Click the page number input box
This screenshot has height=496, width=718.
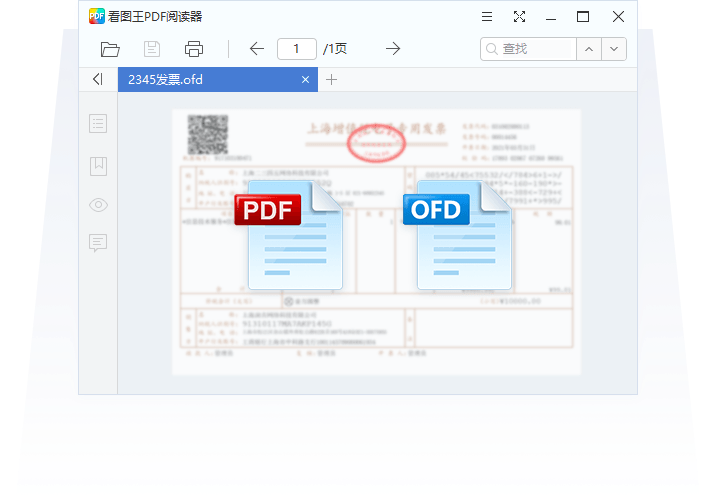pos(297,49)
